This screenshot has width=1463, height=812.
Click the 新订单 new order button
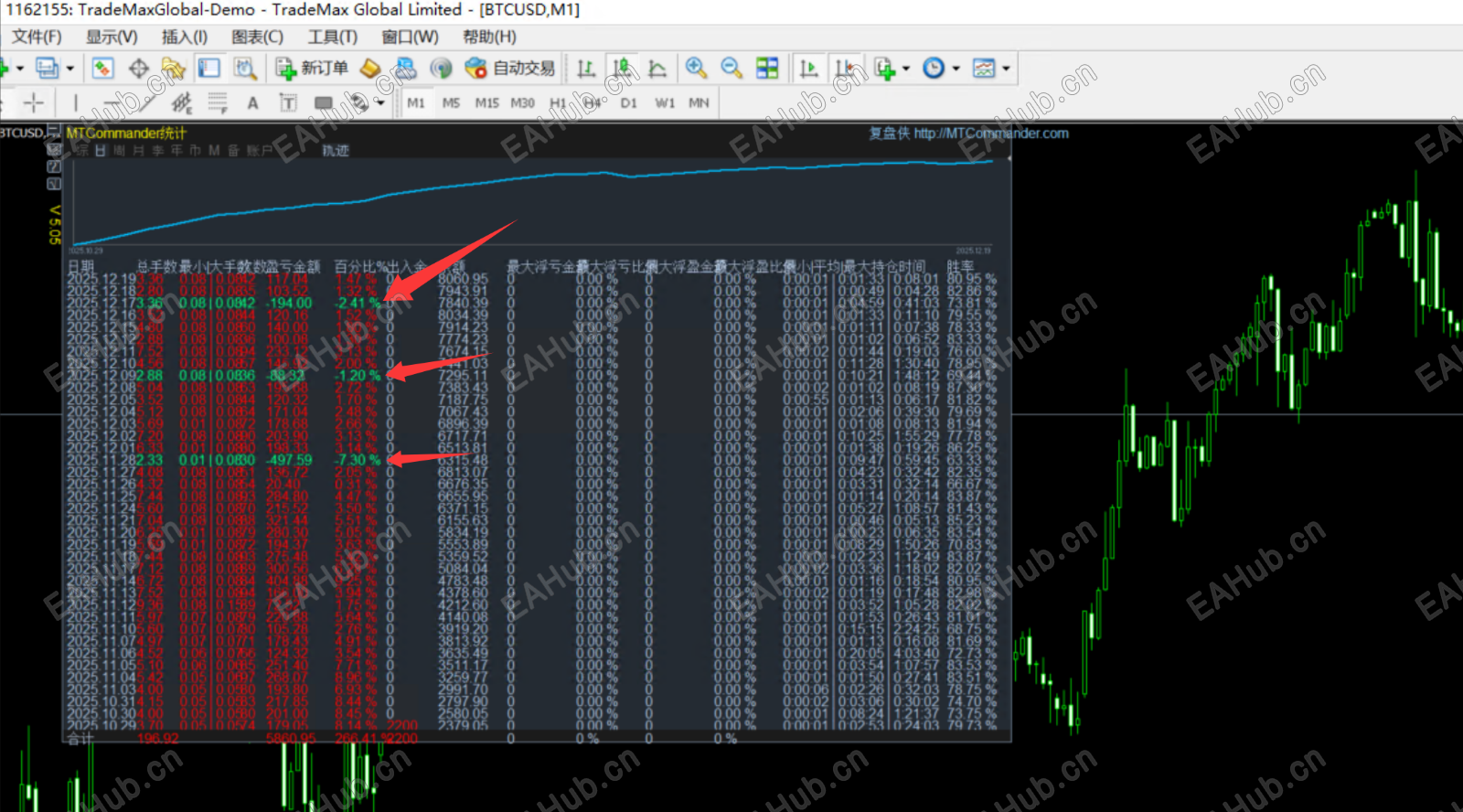312,69
